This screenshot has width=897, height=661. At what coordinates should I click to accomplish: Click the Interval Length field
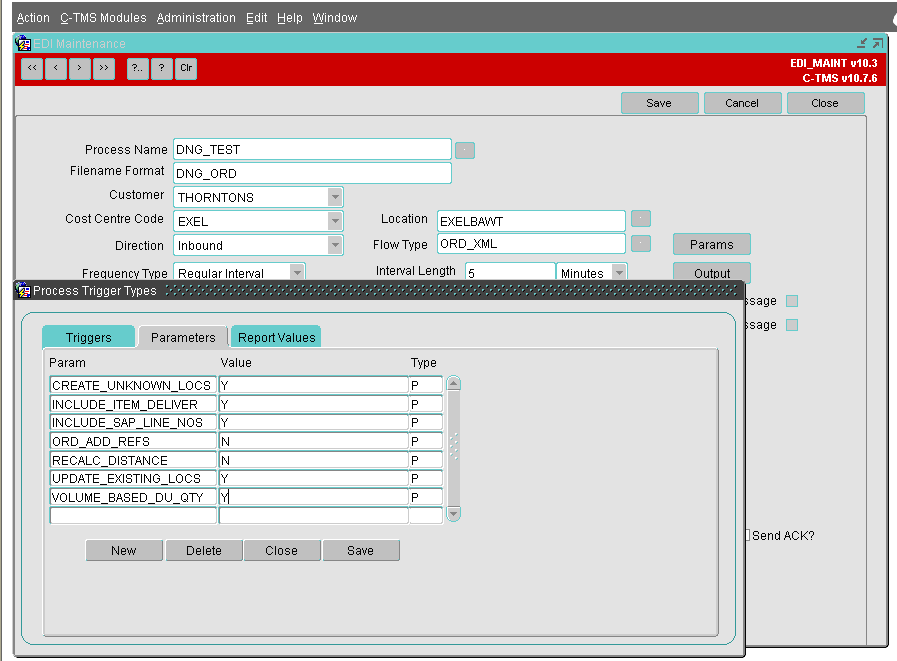510,272
